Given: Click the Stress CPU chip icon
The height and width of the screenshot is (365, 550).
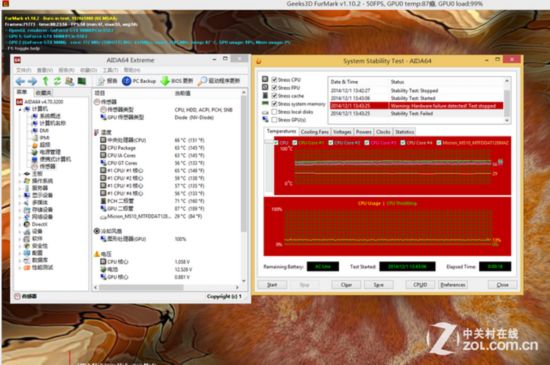Looking at the screenshot, I should 265,79.
